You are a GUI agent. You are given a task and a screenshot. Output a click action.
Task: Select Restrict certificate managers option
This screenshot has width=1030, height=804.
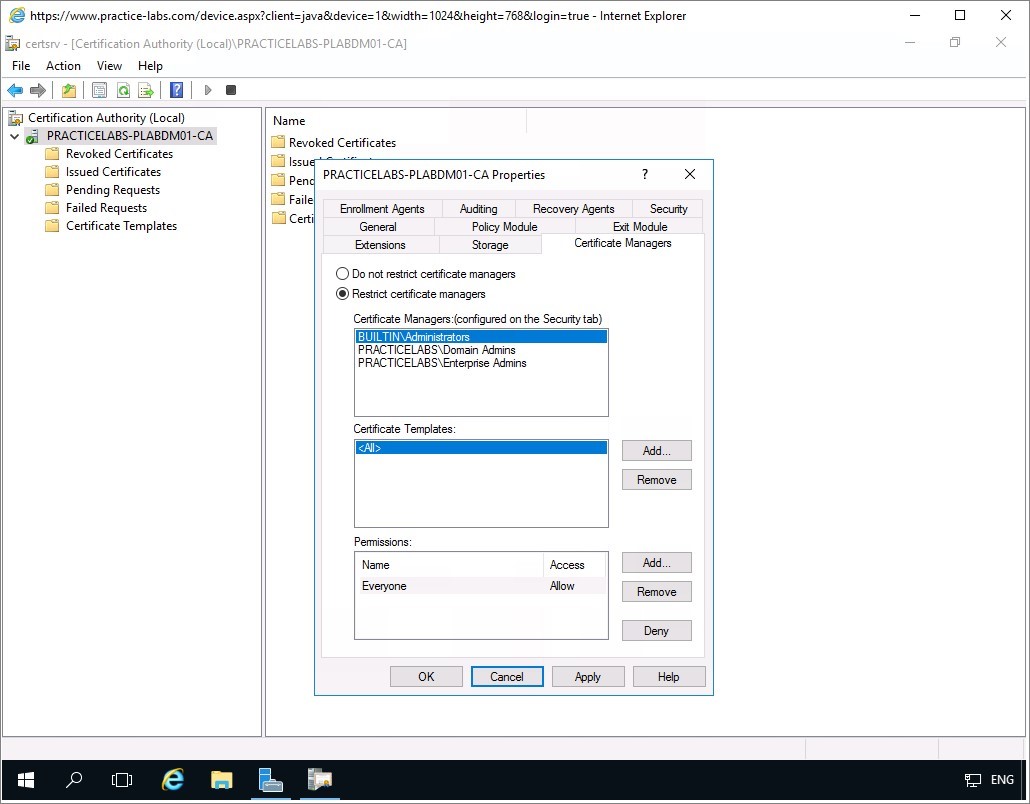pyautogui.click(x=342, y=294)
